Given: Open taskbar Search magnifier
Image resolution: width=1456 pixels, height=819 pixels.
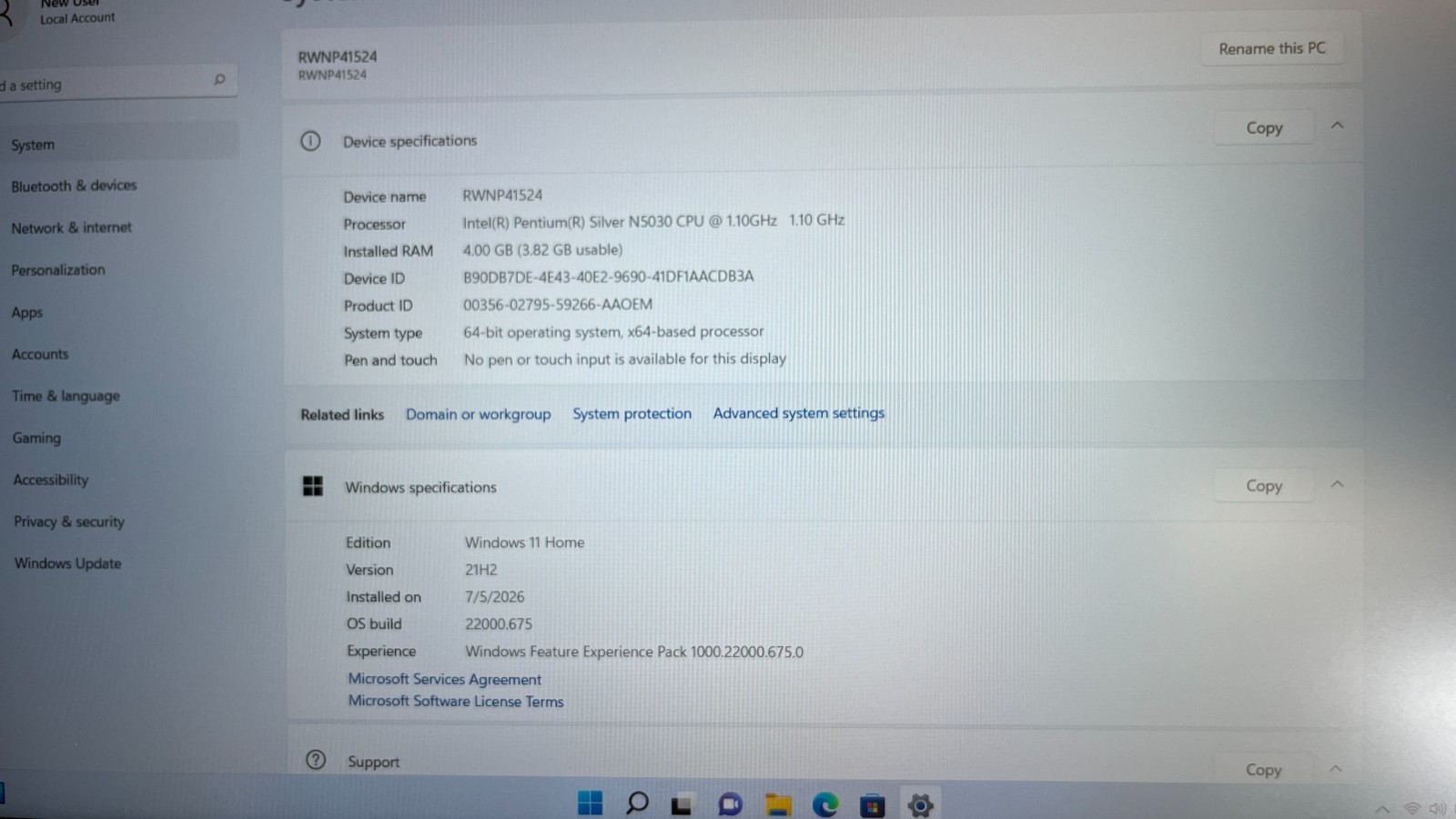Looking at the screenshot, I should point(637,803).
